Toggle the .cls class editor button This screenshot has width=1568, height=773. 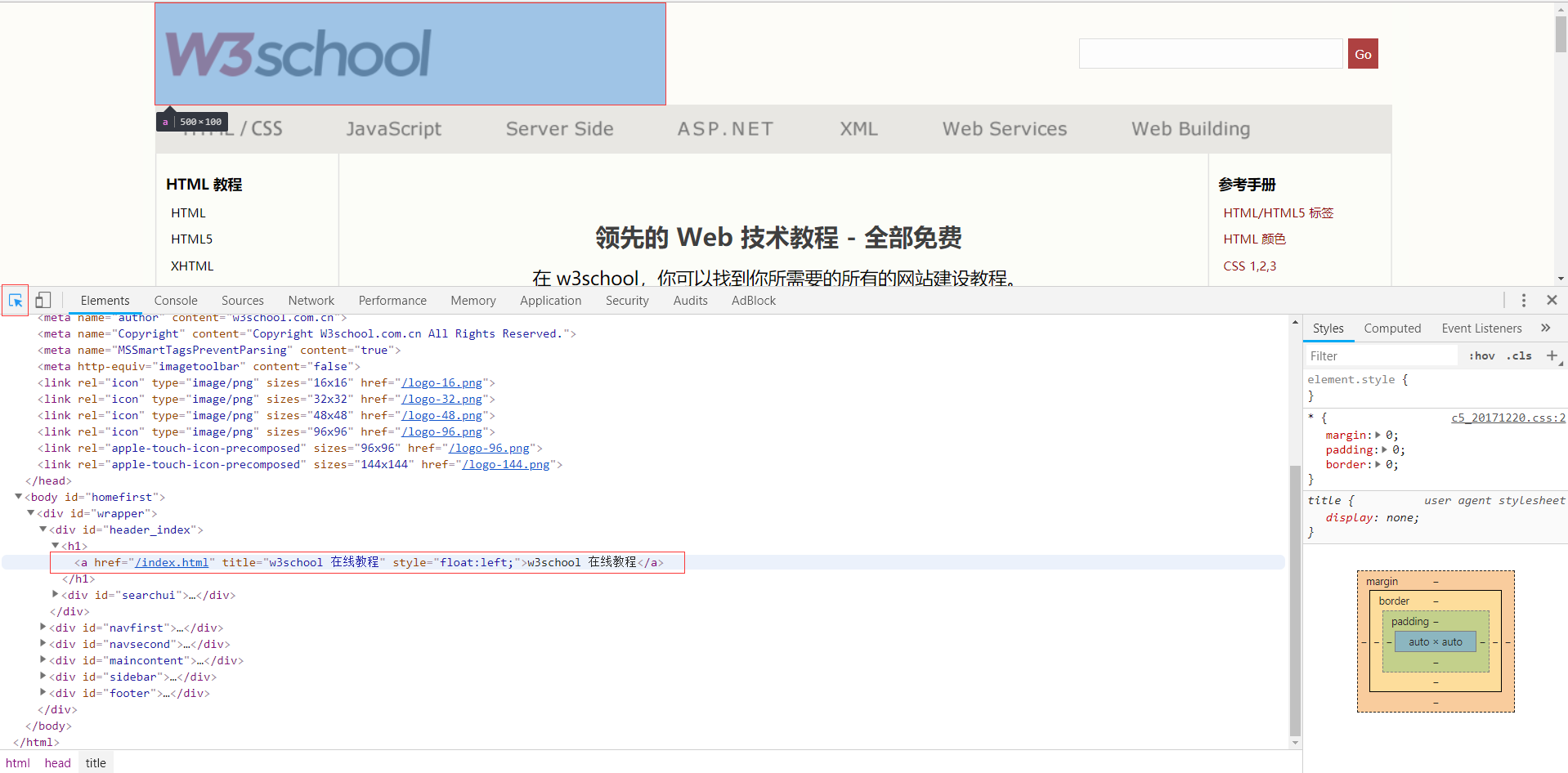click(1520, 356)
